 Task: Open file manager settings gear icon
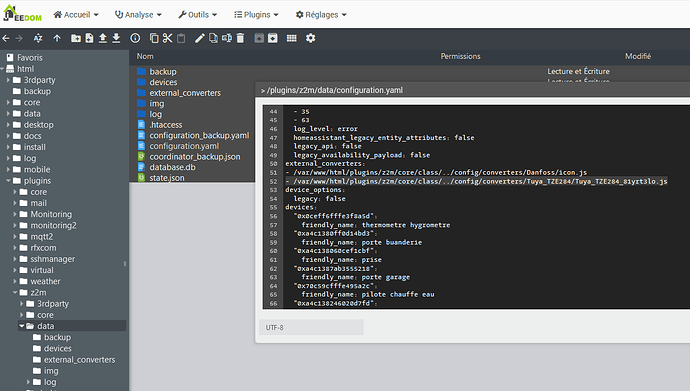pos(311,38)
